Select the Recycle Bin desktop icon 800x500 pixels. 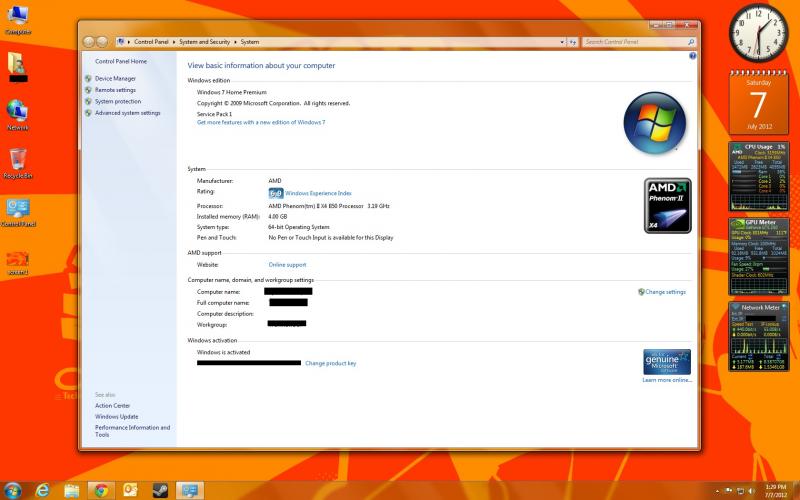tap(18, 163)
